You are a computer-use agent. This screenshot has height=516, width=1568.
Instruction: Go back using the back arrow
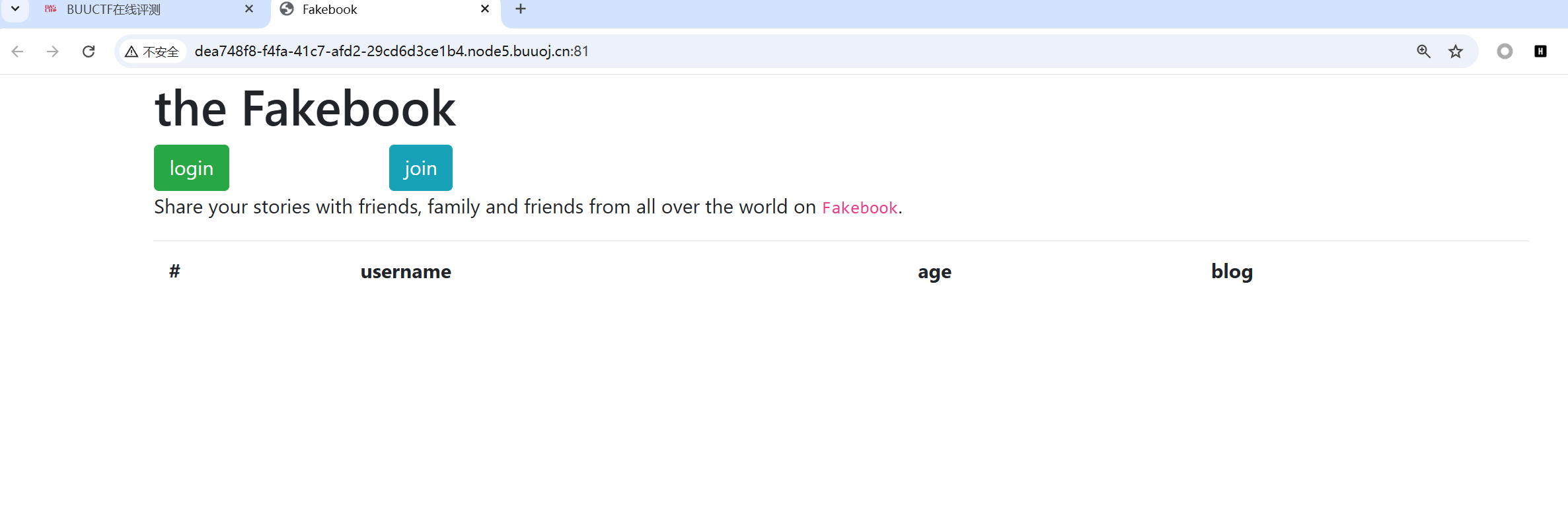point(18,52)
